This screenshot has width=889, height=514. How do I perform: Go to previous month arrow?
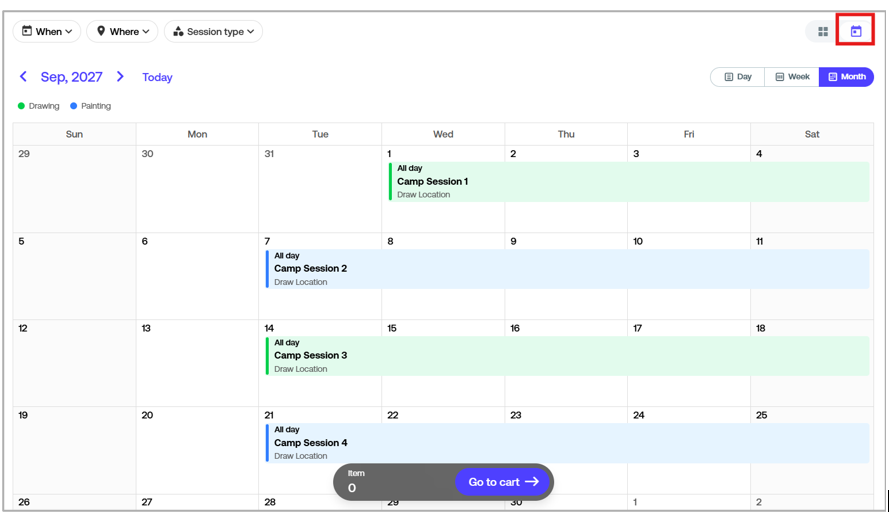coord(23,77)
